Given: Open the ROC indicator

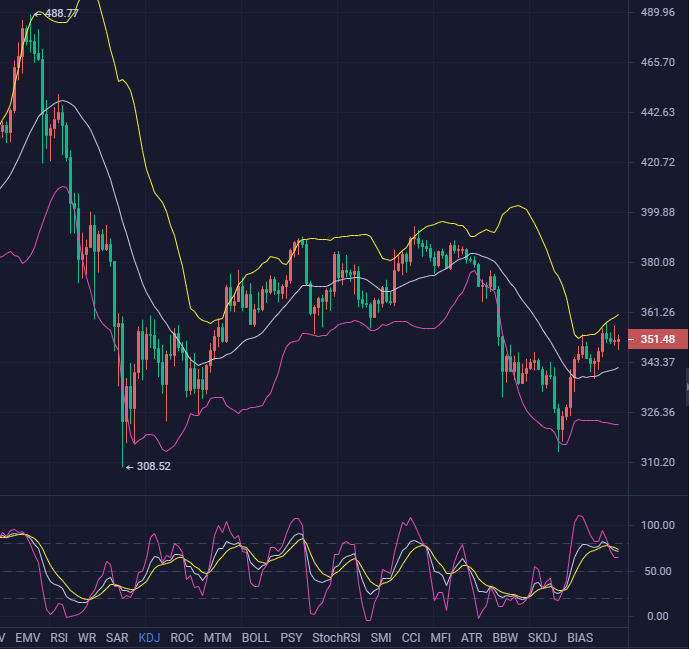Looking at the screenshot, I should pyautogui.click(x=182, y=638).
